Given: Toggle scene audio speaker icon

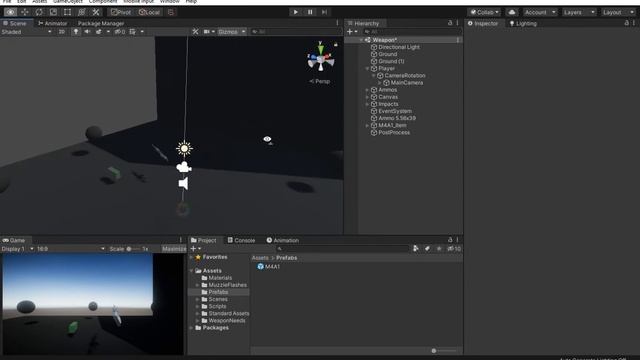Looking at the screenshot, I should click(87, 31).
